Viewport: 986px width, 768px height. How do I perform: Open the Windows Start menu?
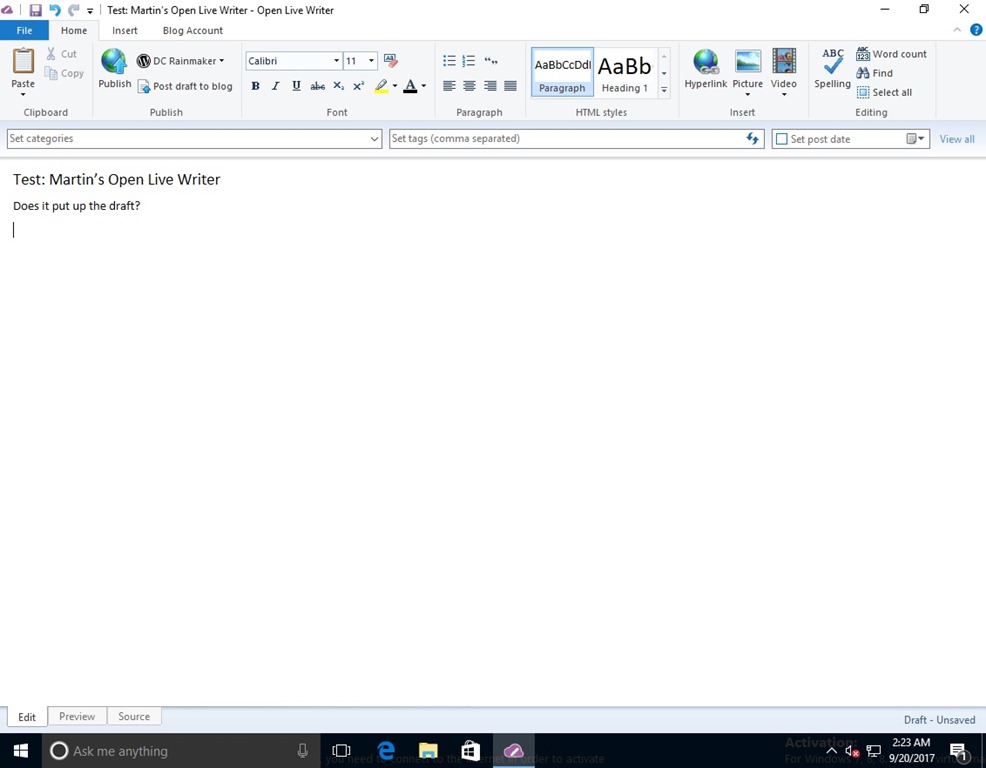pyautogui.click(x=21, y=750)
